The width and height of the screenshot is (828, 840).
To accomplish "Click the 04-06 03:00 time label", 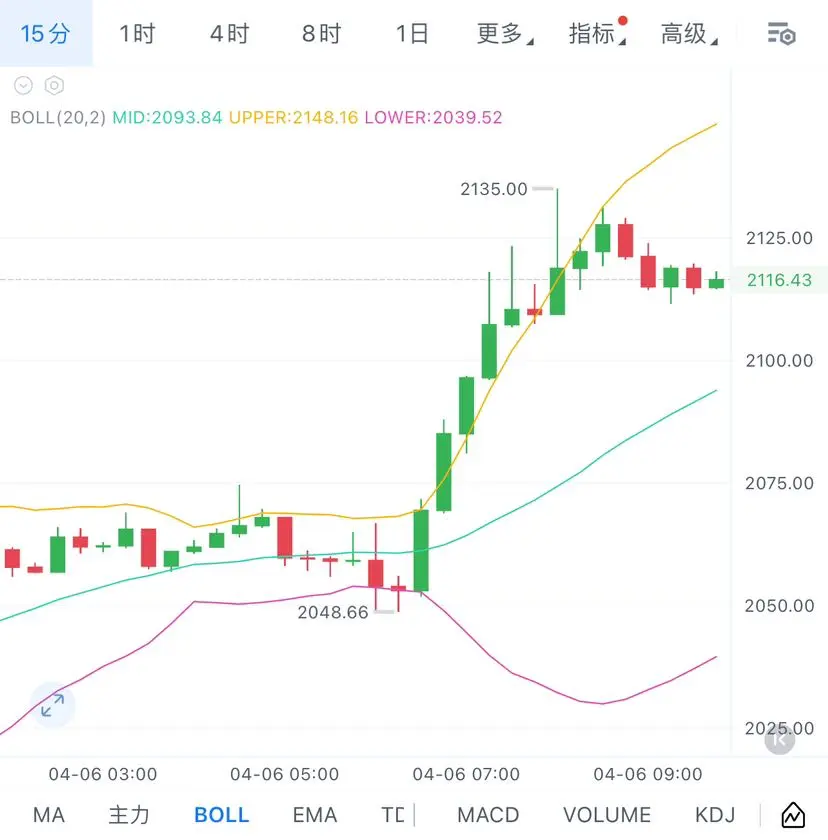I will pos(103,774).
